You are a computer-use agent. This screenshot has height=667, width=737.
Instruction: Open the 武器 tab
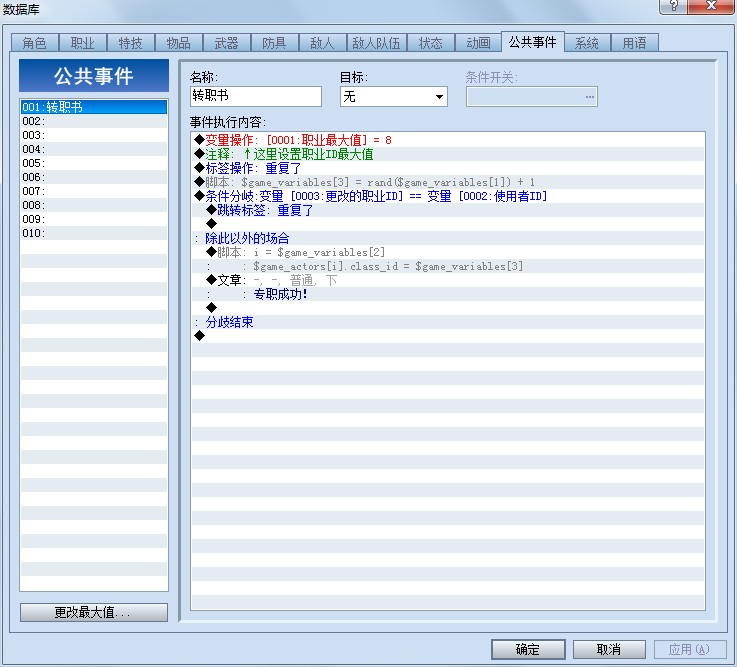click(227, 43)
